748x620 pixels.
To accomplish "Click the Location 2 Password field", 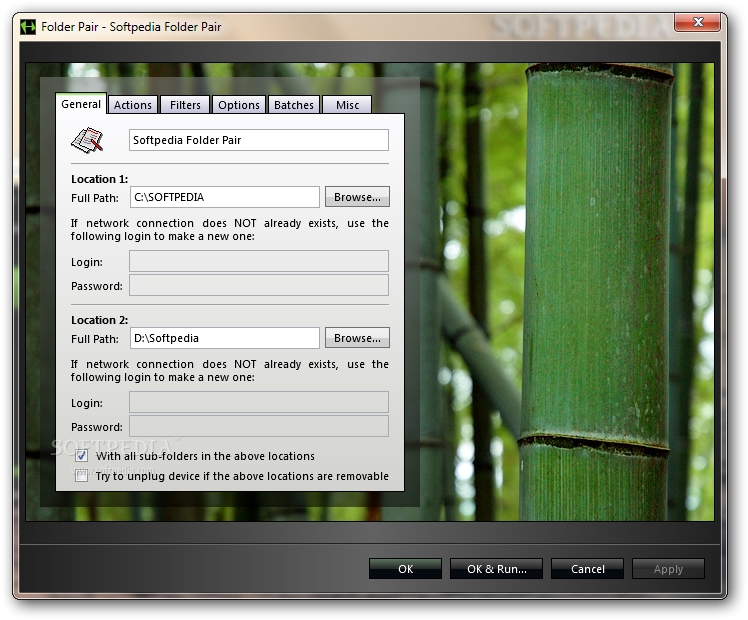I will 259,426.
